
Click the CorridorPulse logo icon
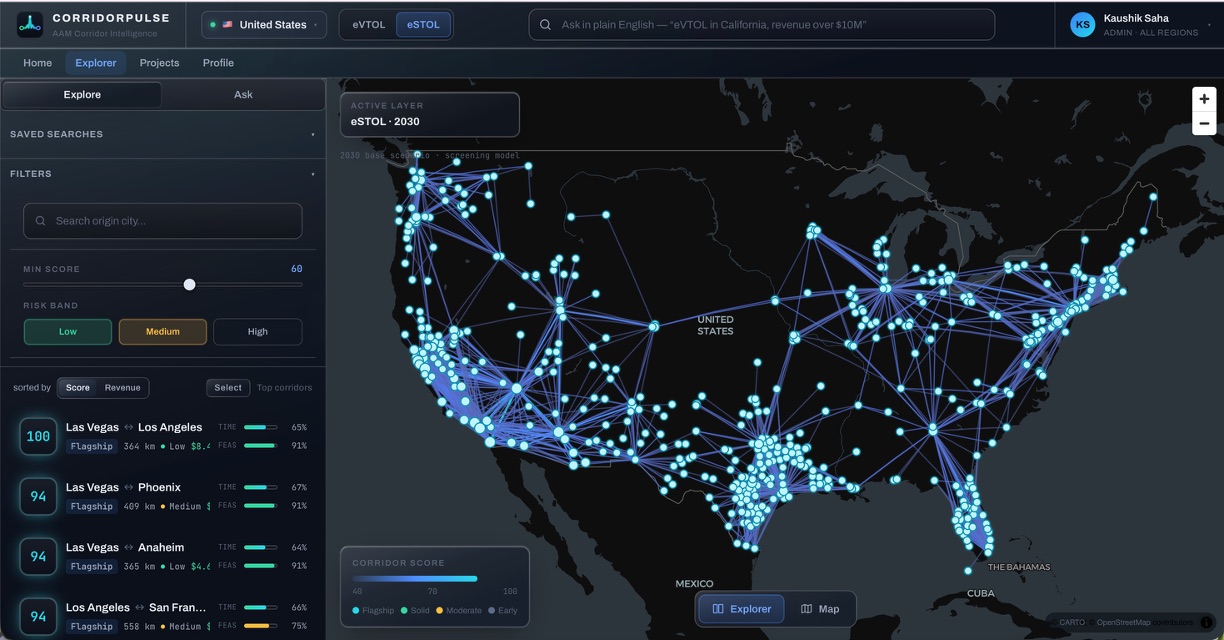pos(30,24)
